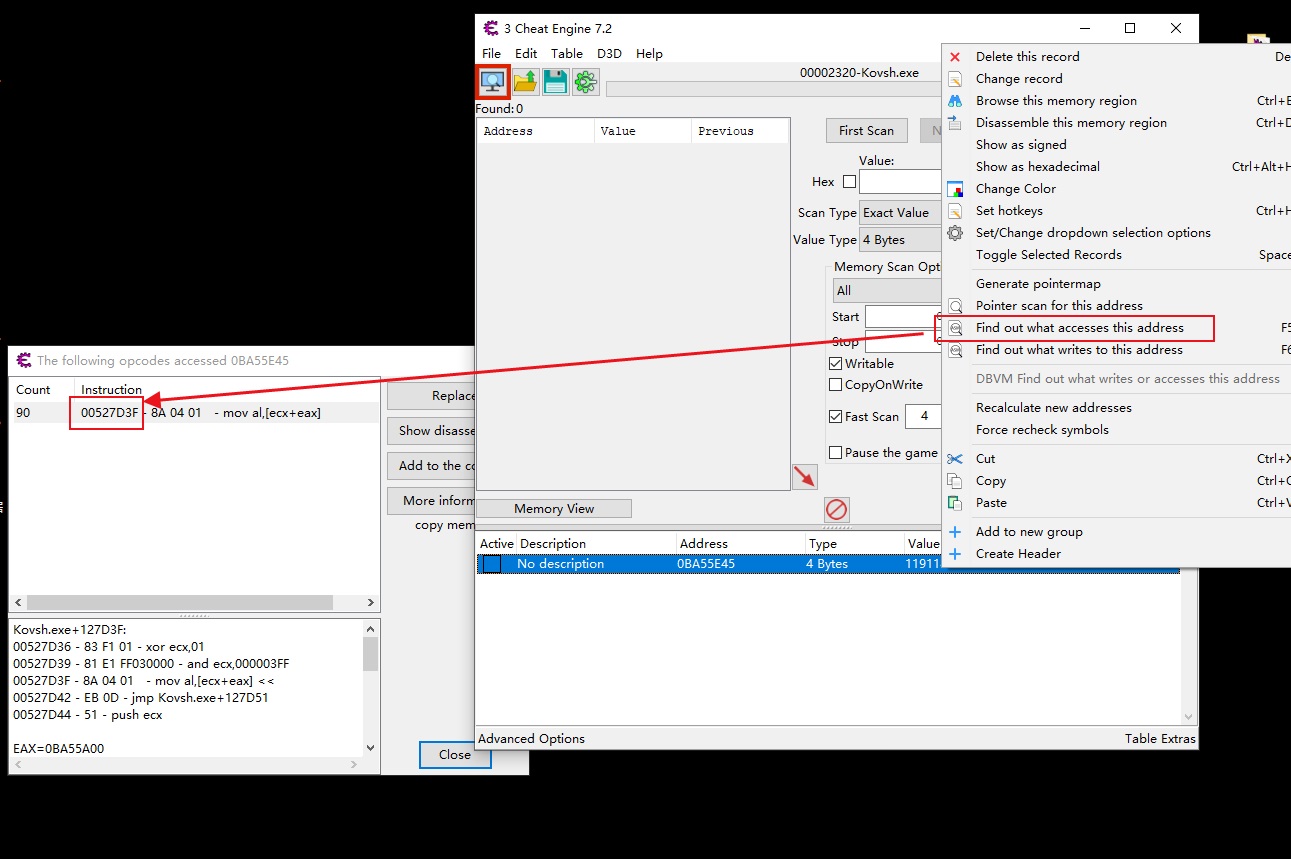
Task: Click the open folder toolbar icon
Action: click(x=526, y=82)
